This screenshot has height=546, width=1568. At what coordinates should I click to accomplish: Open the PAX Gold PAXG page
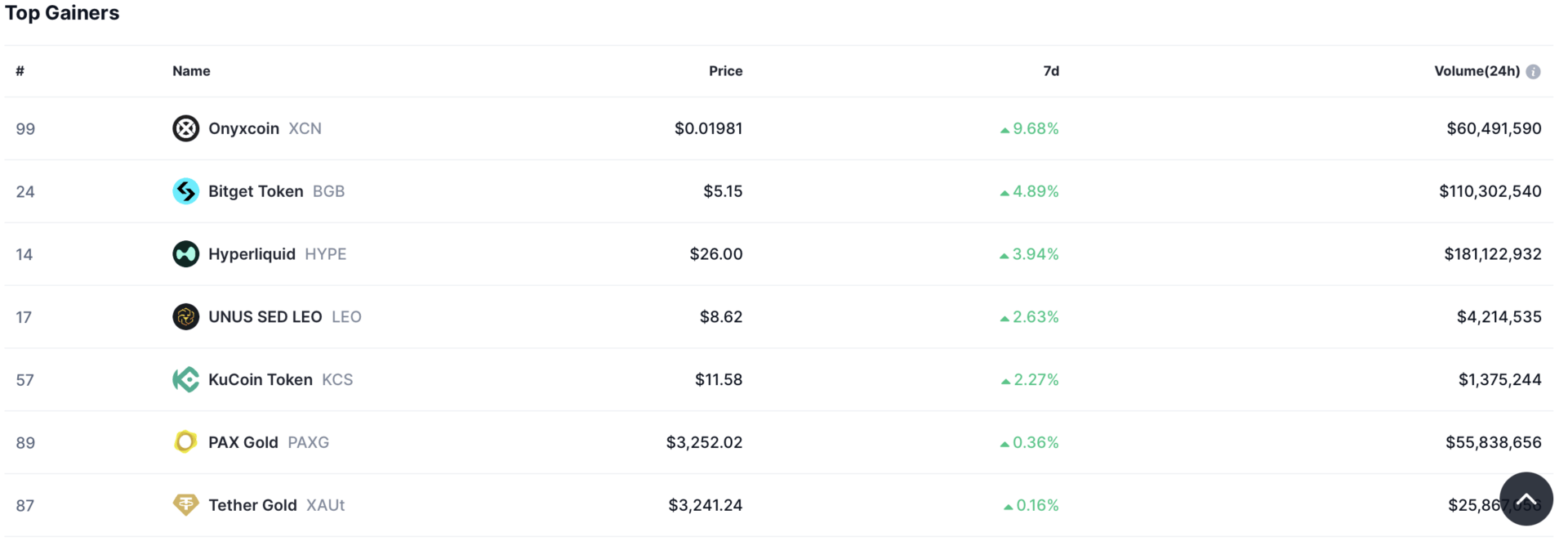[x=243, y=442]
